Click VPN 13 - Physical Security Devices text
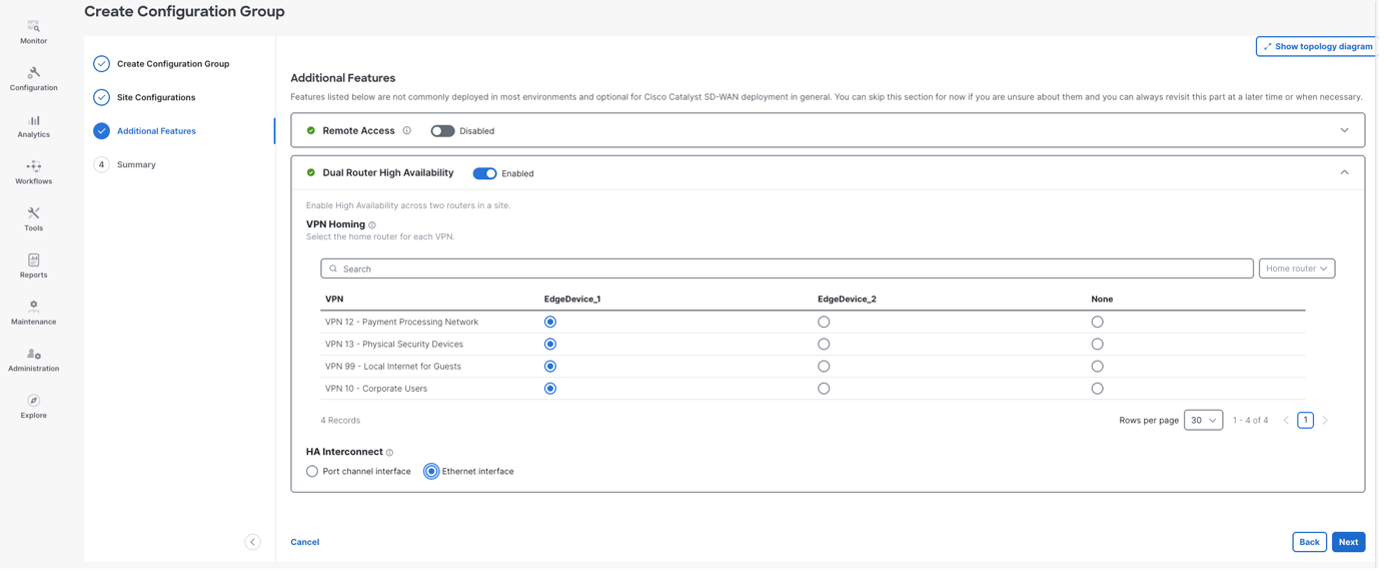1384x571 pixels. (394, 344)
